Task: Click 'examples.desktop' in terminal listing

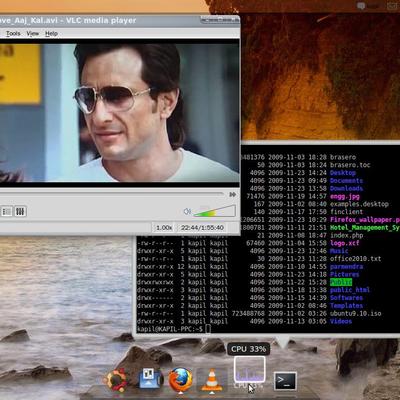Action: [x=359, y=204]
